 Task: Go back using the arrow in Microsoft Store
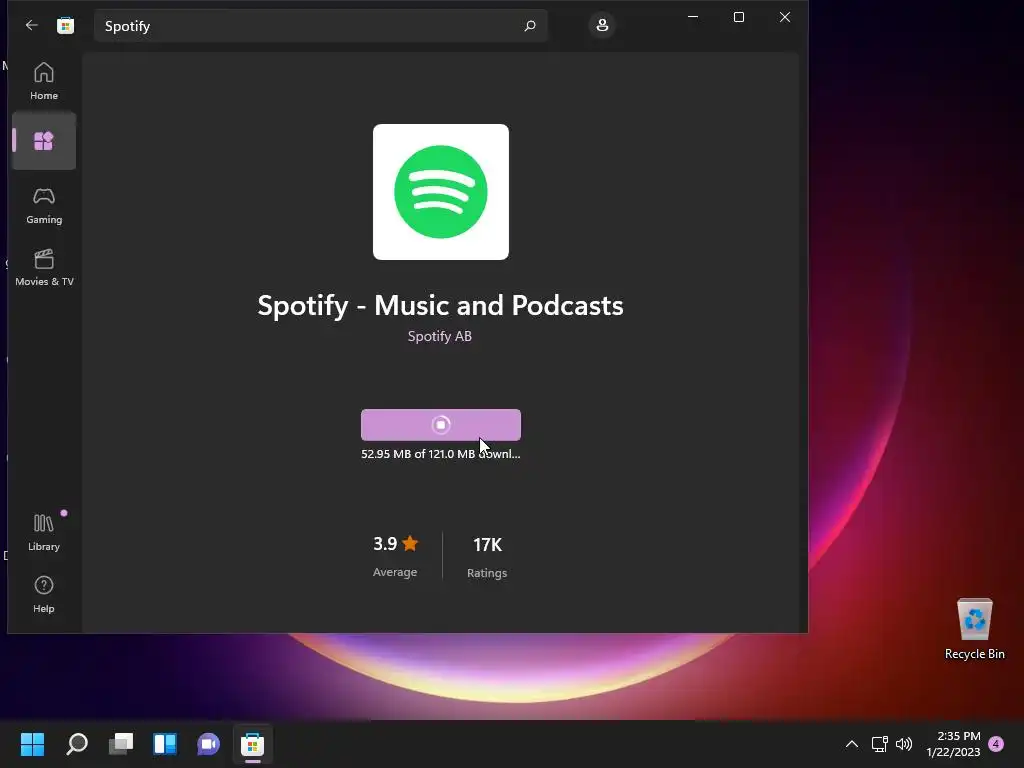click(x=31, y=25)
